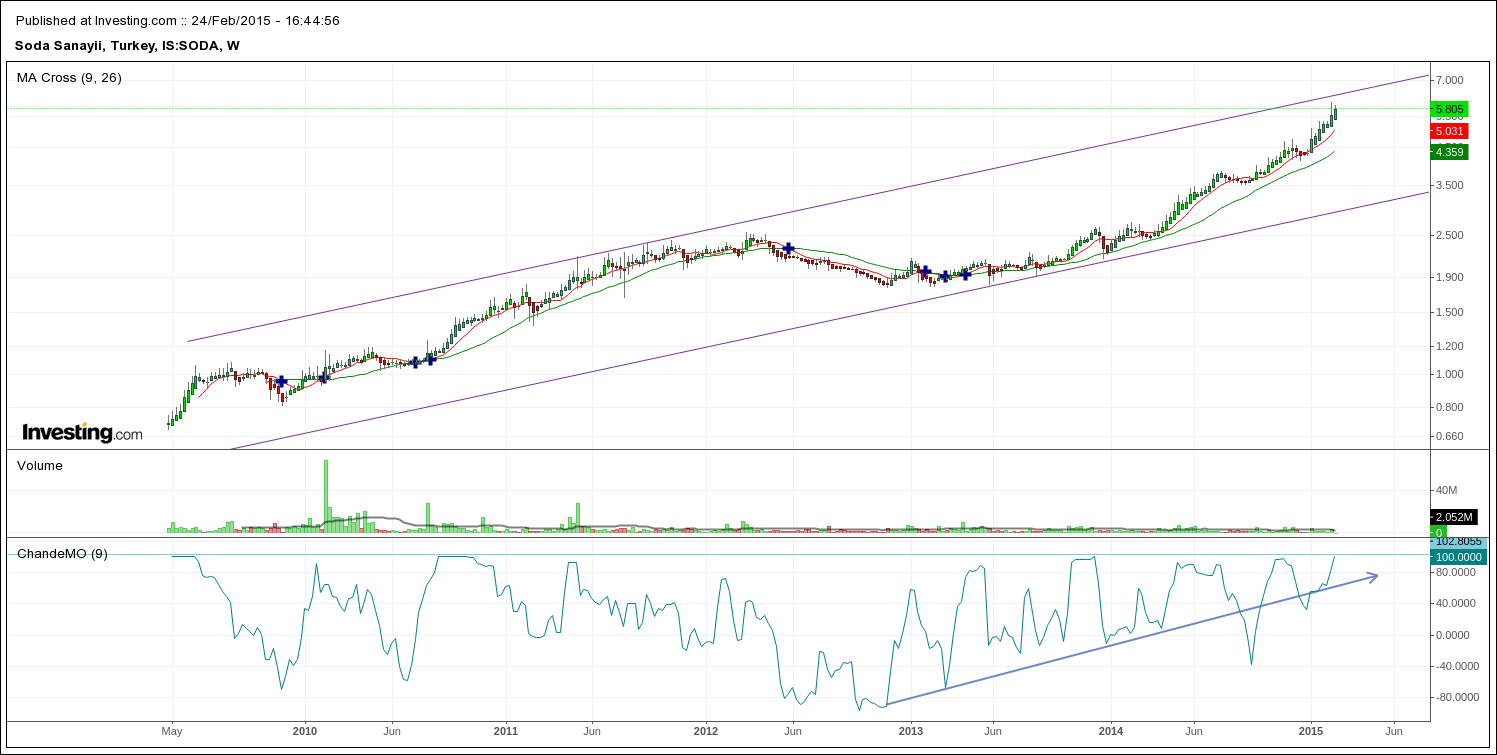Click the 40M label on volume axis
The width and height of the screenshot is (1497, 755).
tap(1448, 490)
